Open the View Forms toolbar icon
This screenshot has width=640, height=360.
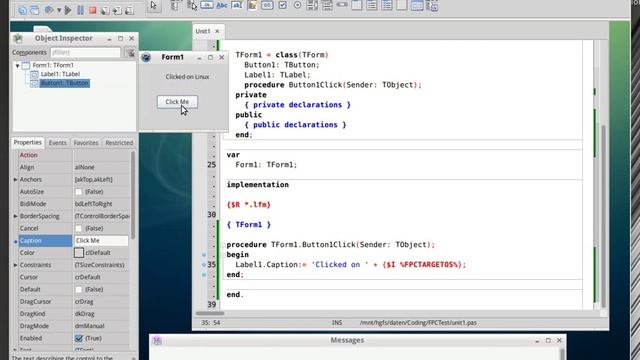35,11
